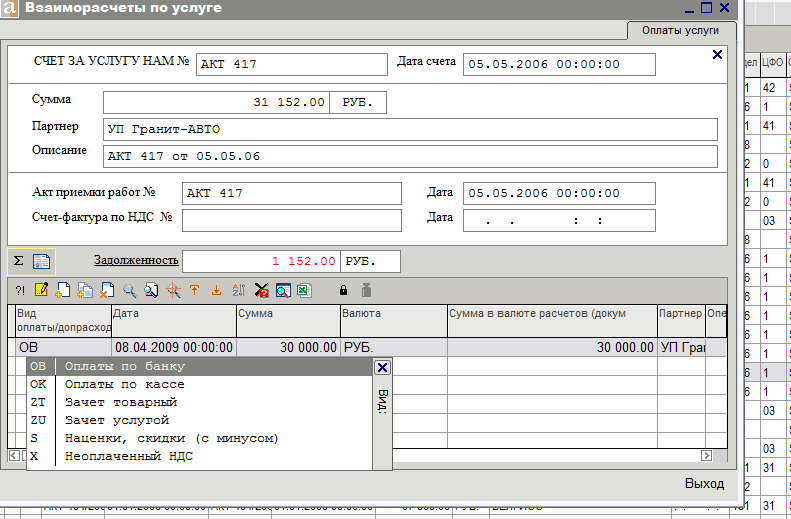Open the document form icon beside Sigma

click(41, 261)
